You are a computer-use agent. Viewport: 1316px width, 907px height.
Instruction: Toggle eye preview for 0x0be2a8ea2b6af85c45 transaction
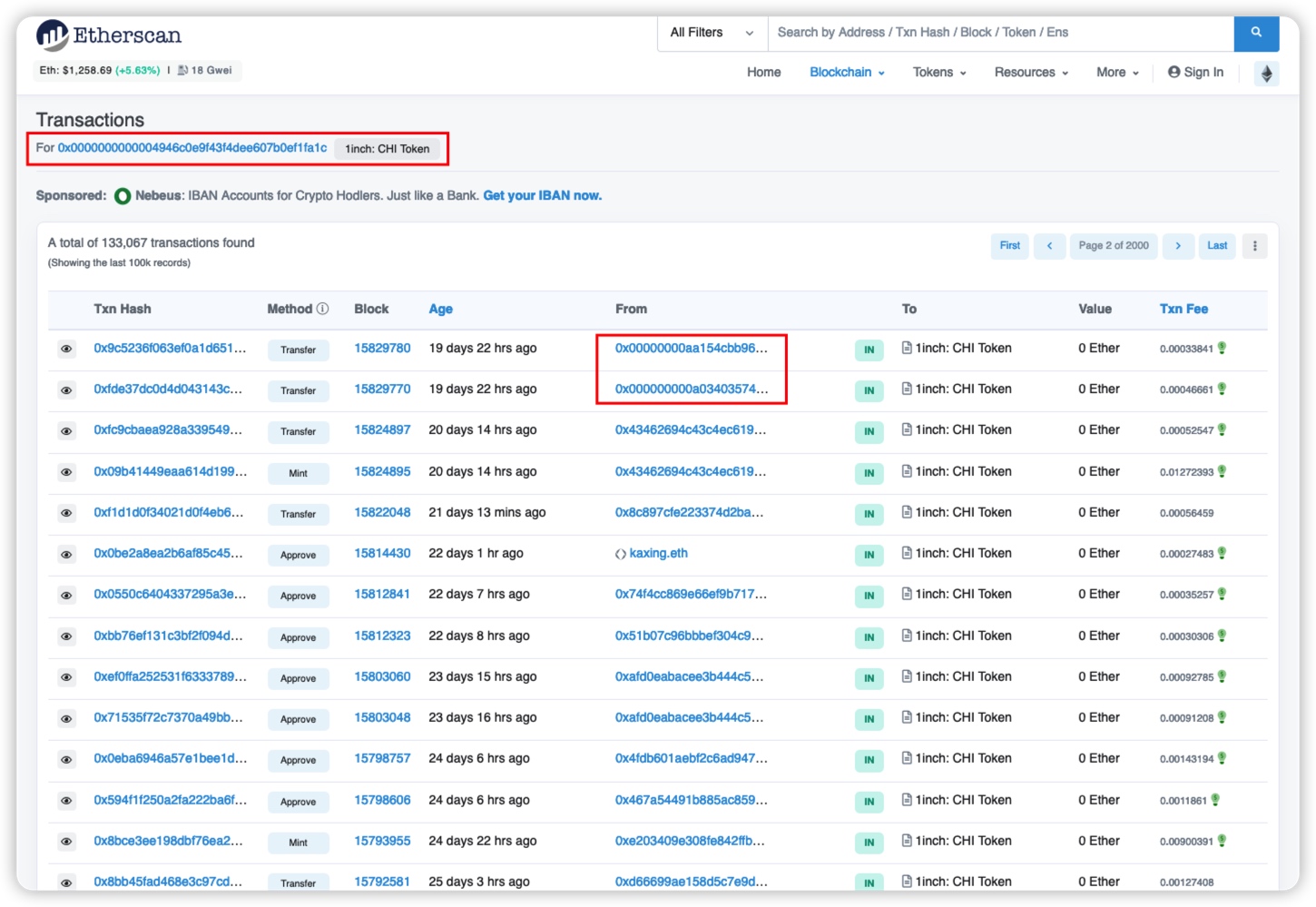[x=66, y=554]
